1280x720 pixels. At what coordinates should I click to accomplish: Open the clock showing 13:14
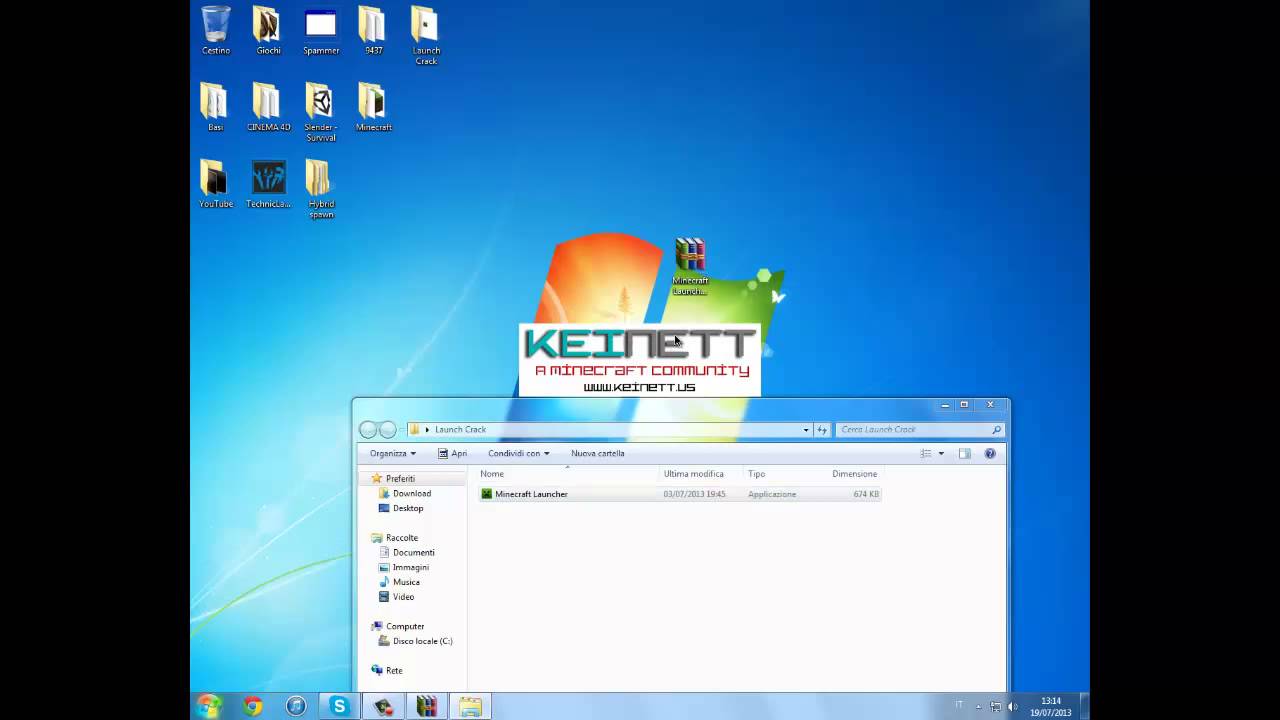point(1051,706)
